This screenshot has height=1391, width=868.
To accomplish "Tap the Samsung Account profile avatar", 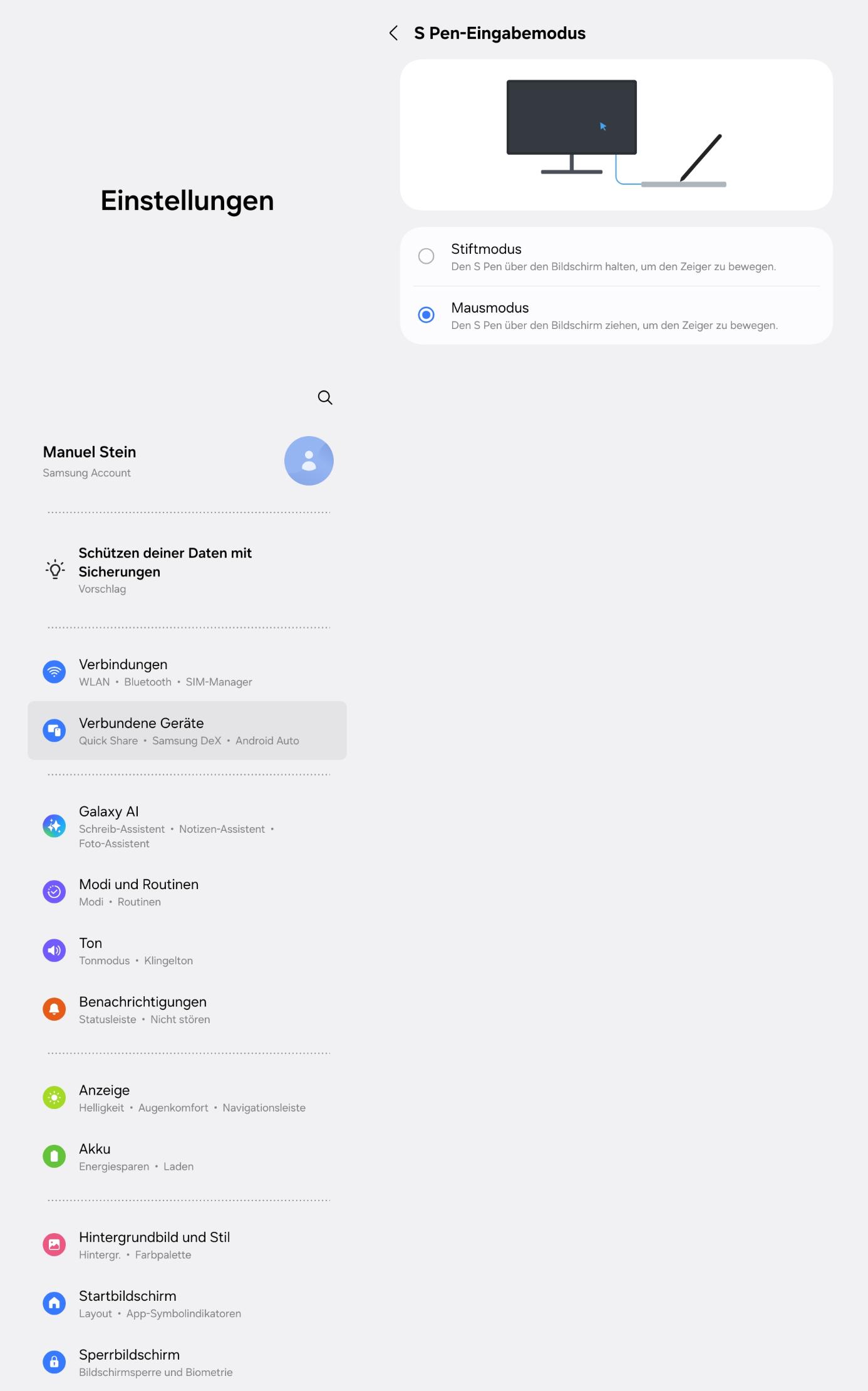I will (309, 461).
